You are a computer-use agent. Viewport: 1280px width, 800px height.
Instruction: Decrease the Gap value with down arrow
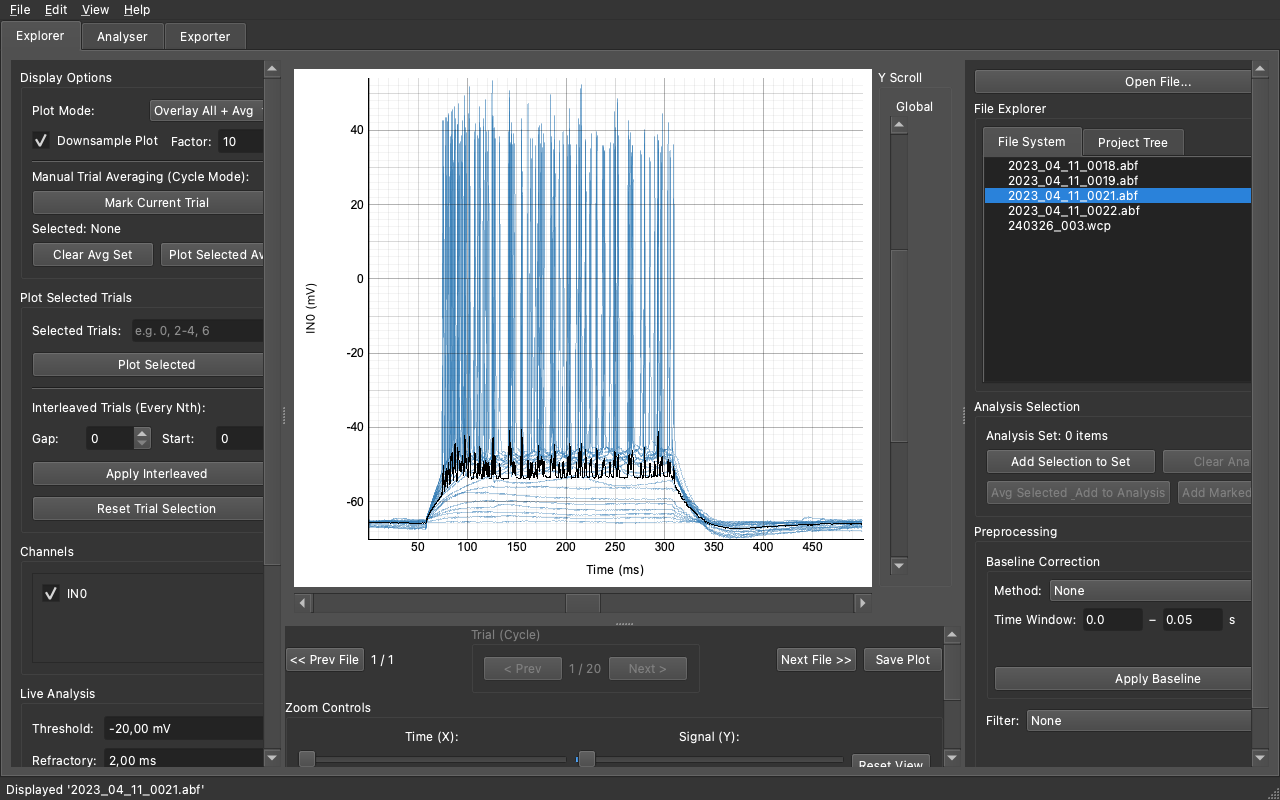[x=142, y=443]
